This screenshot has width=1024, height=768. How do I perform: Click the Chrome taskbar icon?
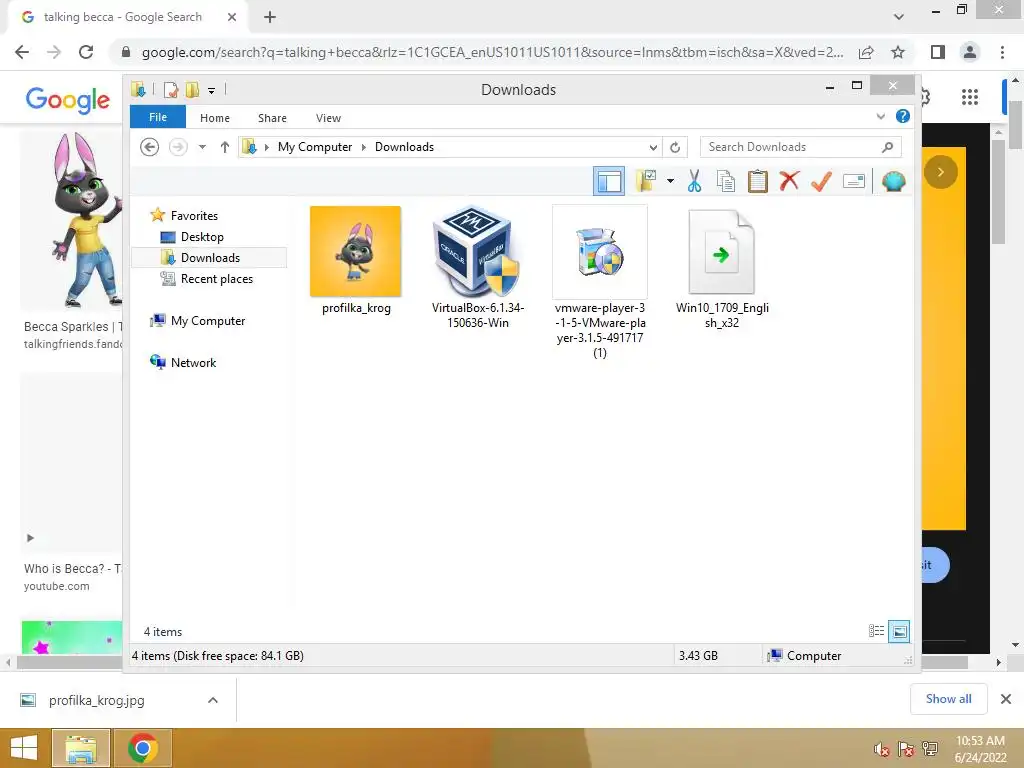click(x=142, y=748)
